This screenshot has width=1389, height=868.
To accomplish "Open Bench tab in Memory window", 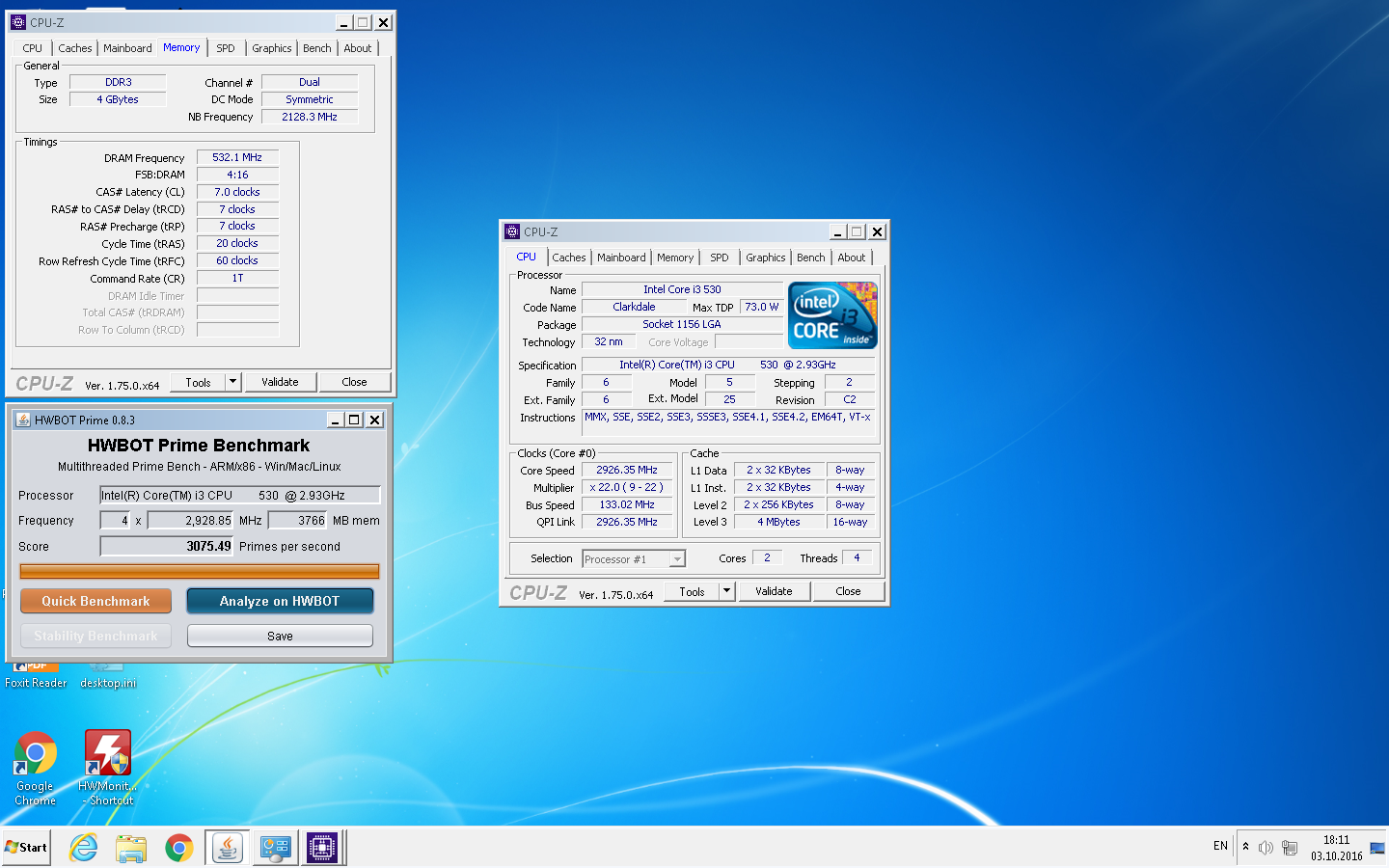I will (317, 48).
